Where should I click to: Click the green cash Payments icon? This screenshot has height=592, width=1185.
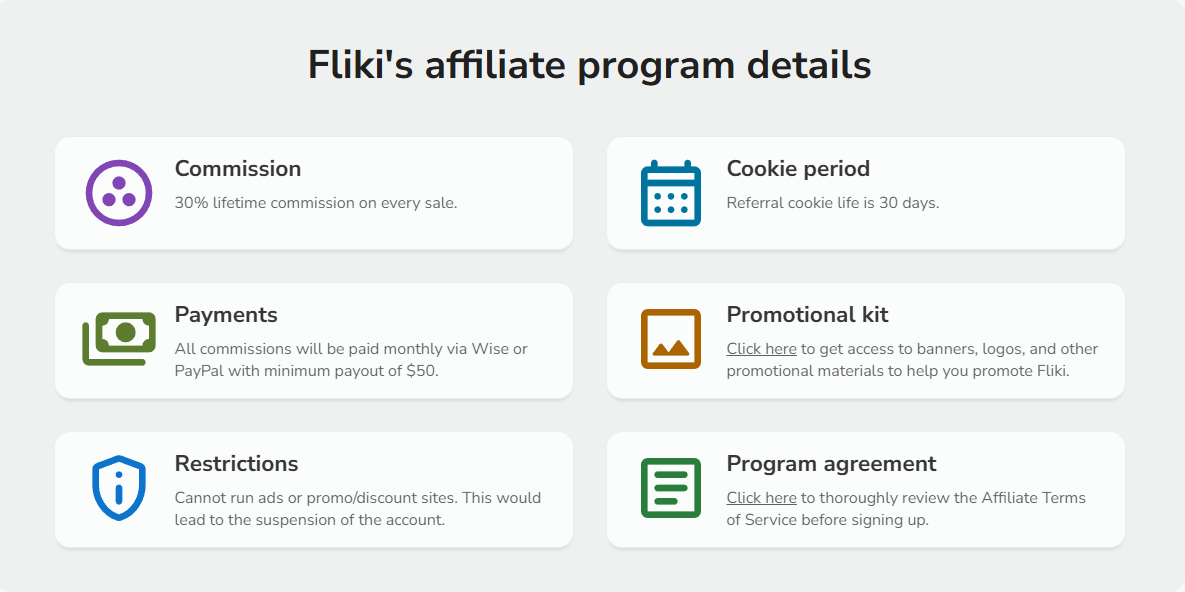[x=118, y=339]
